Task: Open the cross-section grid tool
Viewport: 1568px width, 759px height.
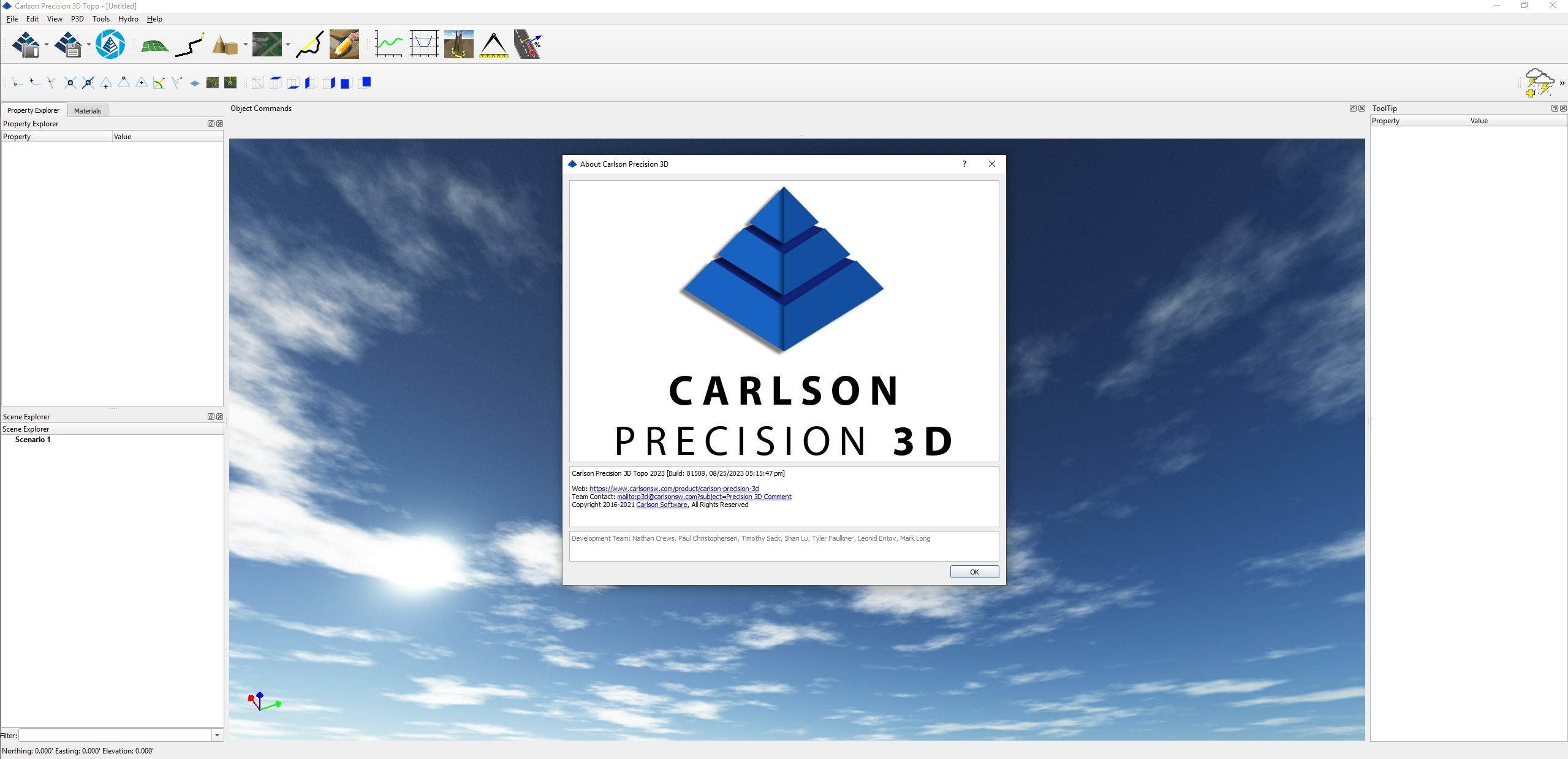Action: point(424,44)
